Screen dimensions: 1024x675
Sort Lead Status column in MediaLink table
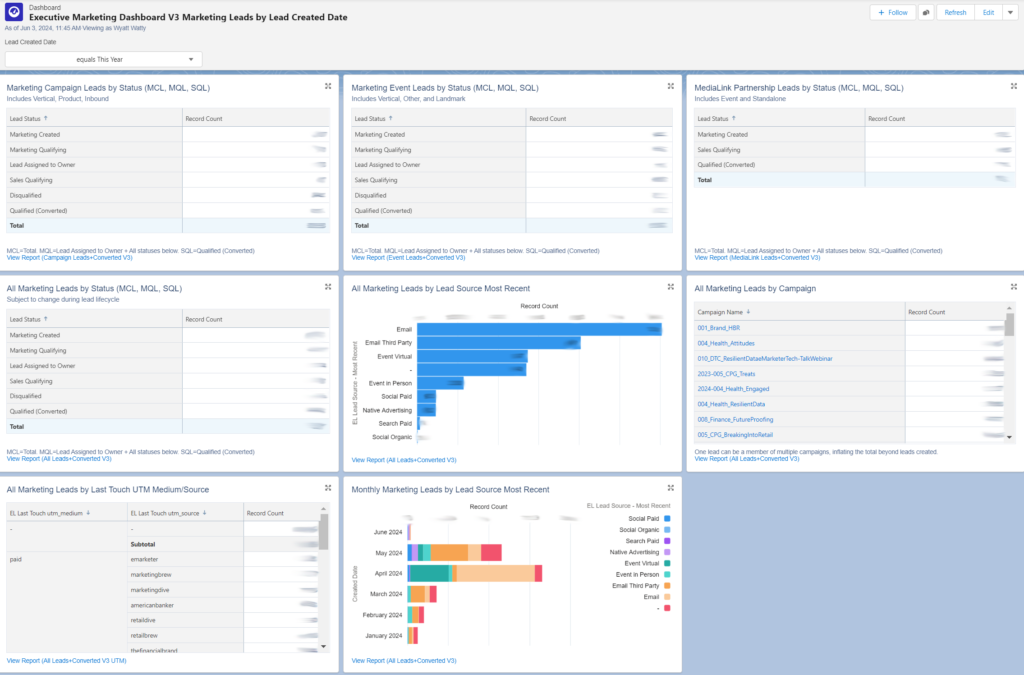coord(733,118)
